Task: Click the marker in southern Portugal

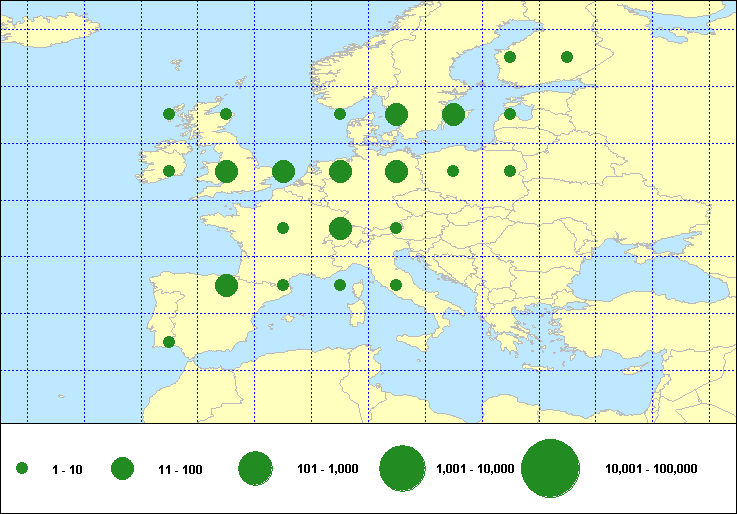Action: pos(169,342)
